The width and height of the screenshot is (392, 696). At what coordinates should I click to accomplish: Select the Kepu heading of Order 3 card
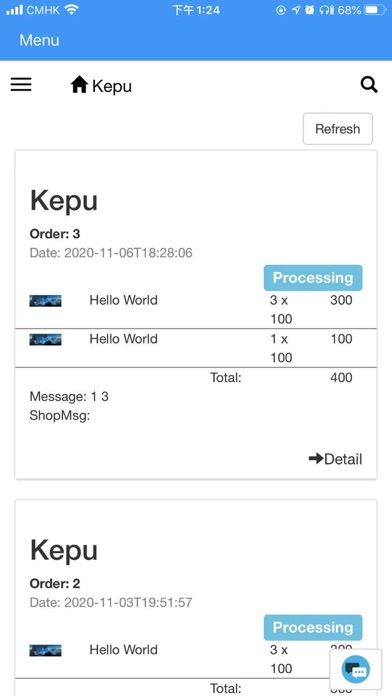[x=63, y=201]
